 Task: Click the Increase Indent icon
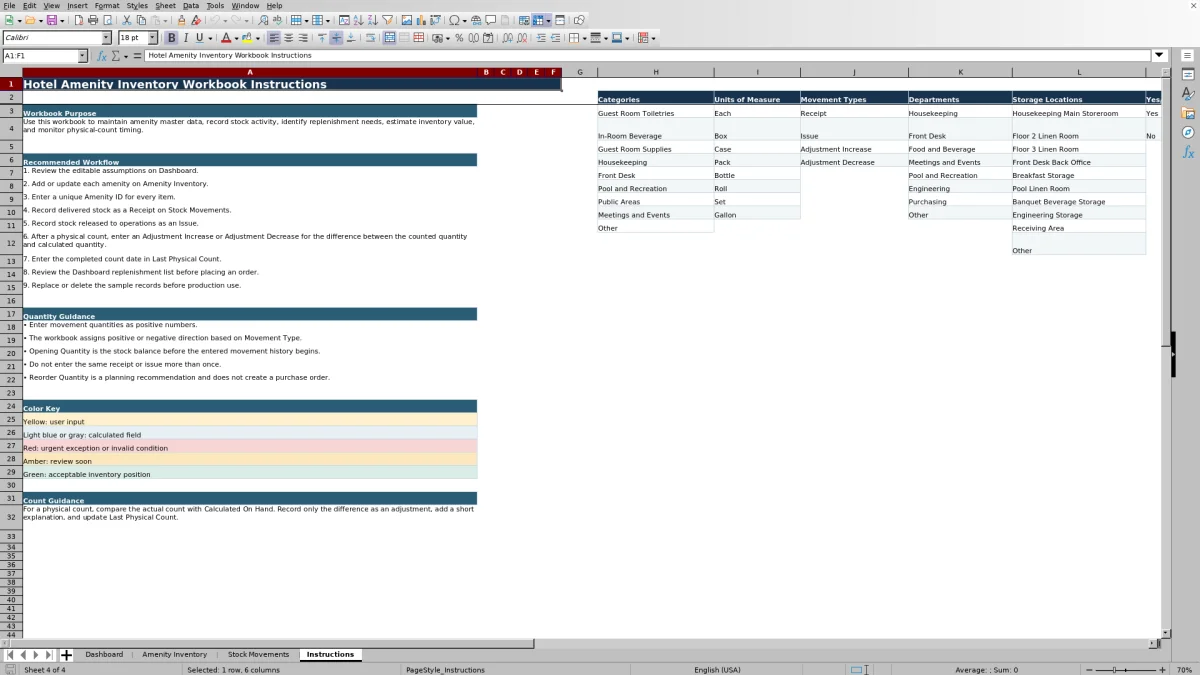541,38
